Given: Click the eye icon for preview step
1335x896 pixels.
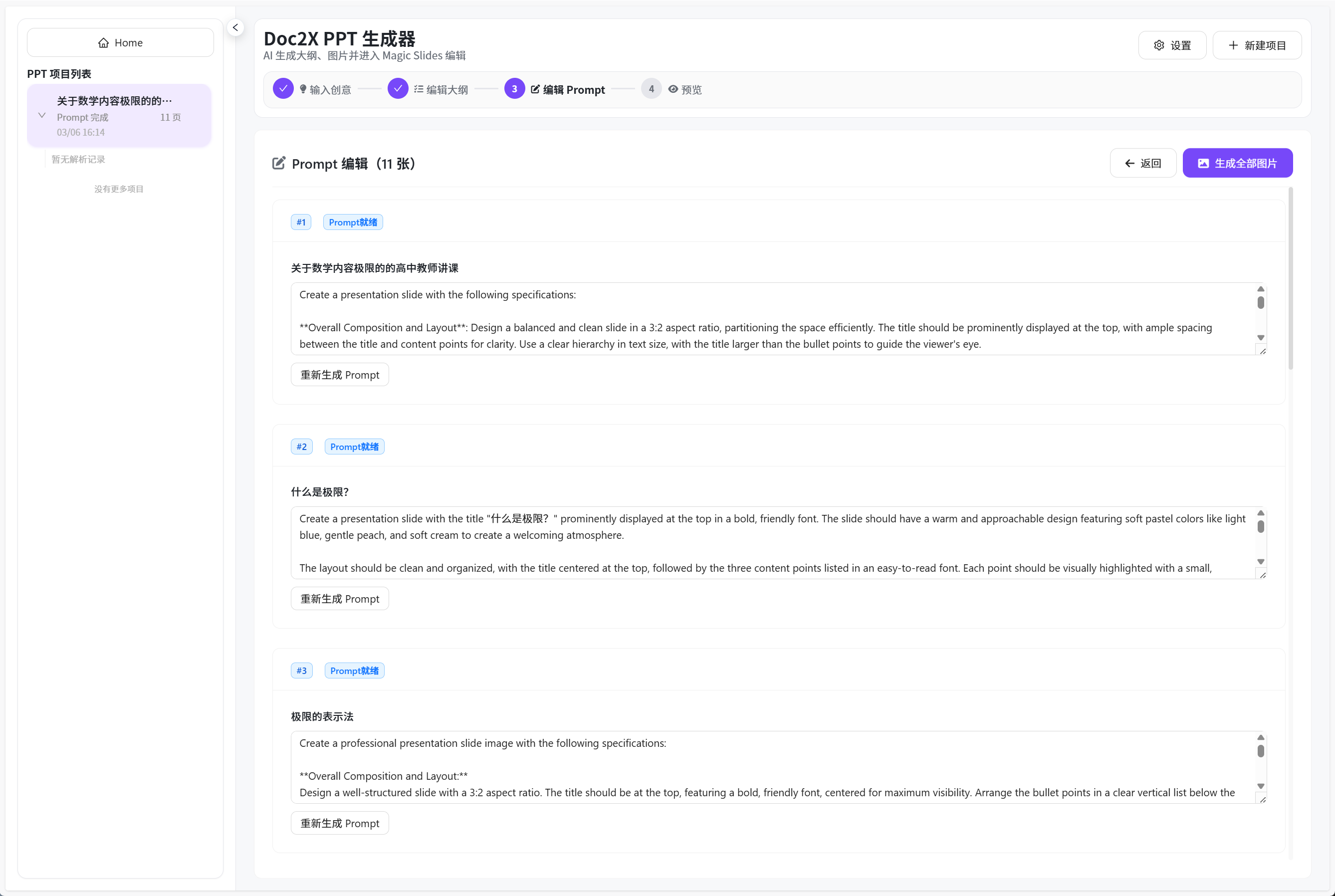Looking at the screenshot, I should pyautogui.click(x=673, y=89).
